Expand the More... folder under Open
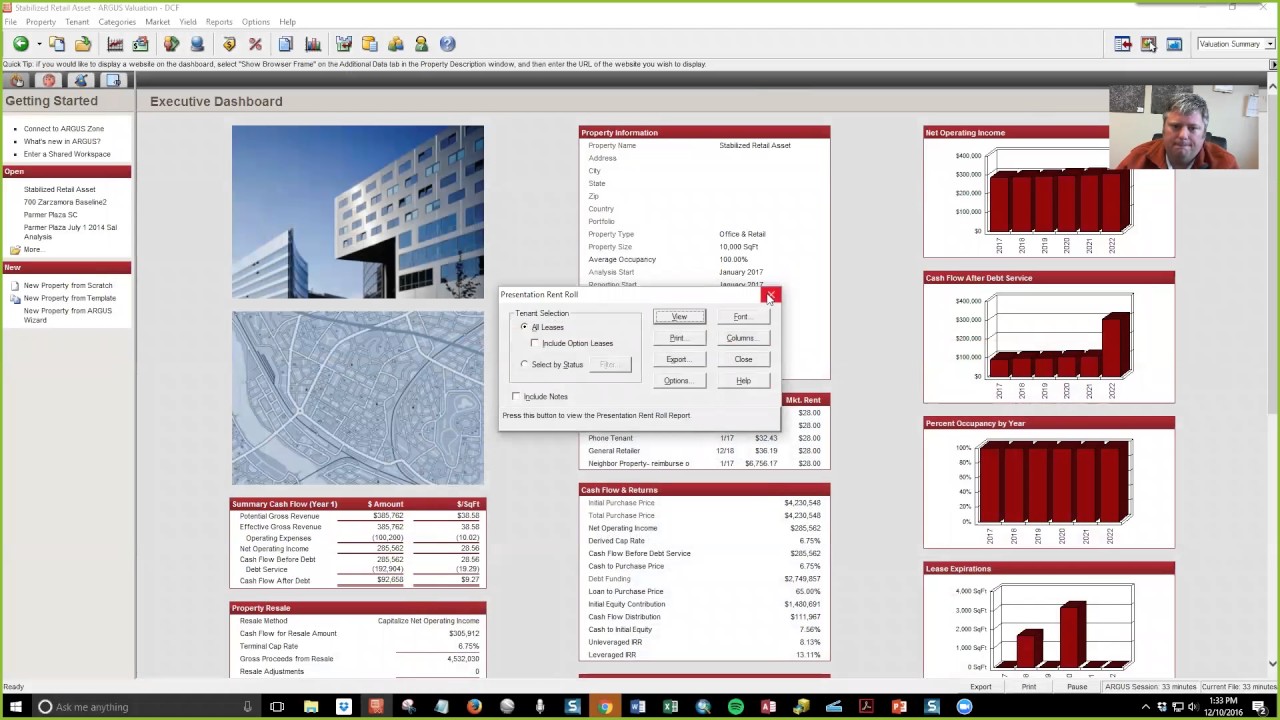 [32, 250]
